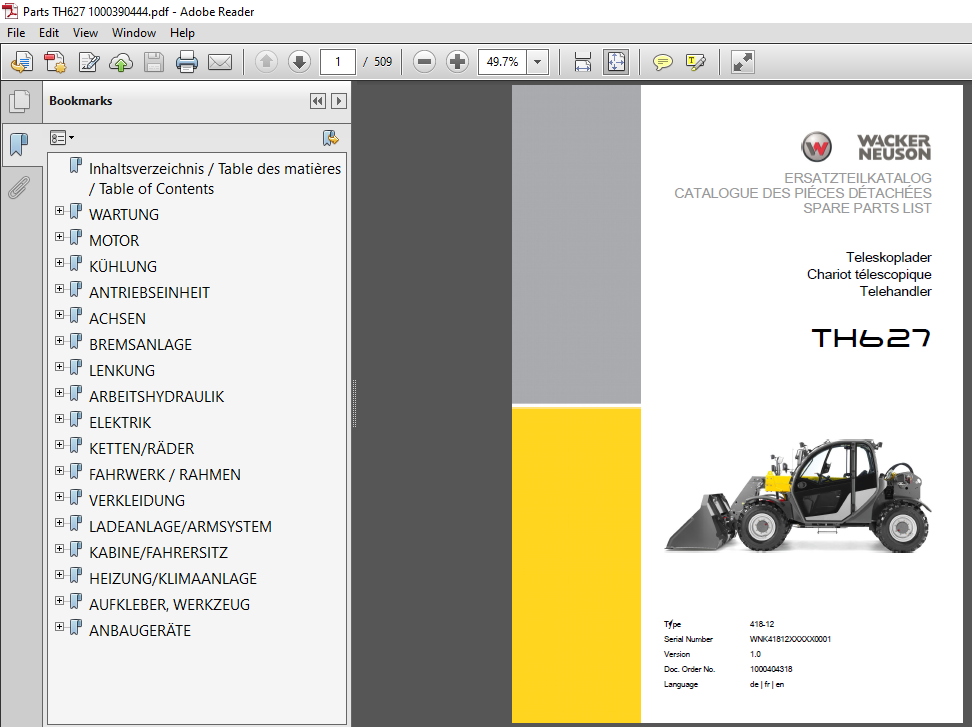Image resolution: width=972 pixels, height=727 pixels.
Task: Zoom out with the minus button
Action: pyautogui.click(x=425, y=62)
